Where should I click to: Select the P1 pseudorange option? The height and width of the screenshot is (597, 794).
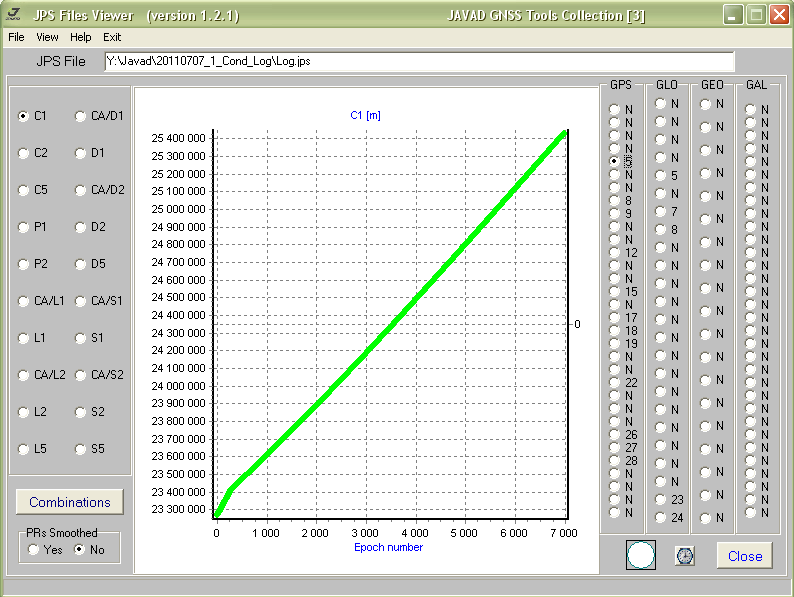pyautogui.click(x=24, y=227)
